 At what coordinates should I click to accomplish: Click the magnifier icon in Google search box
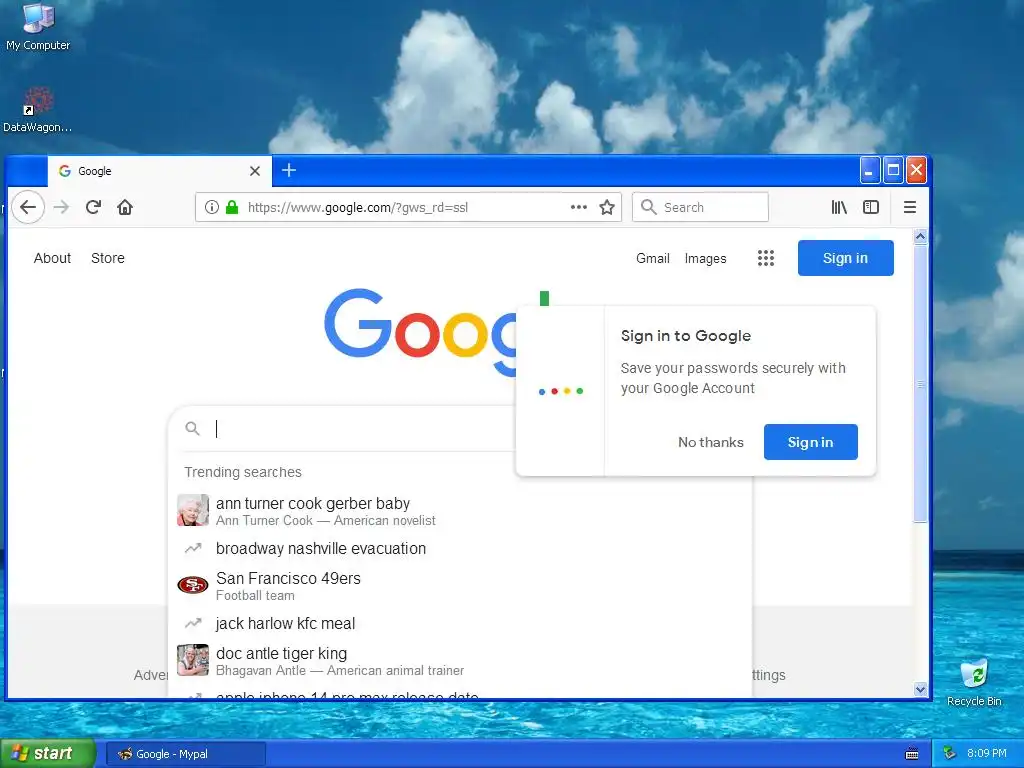pyautogui.click(x=192, y=428)
